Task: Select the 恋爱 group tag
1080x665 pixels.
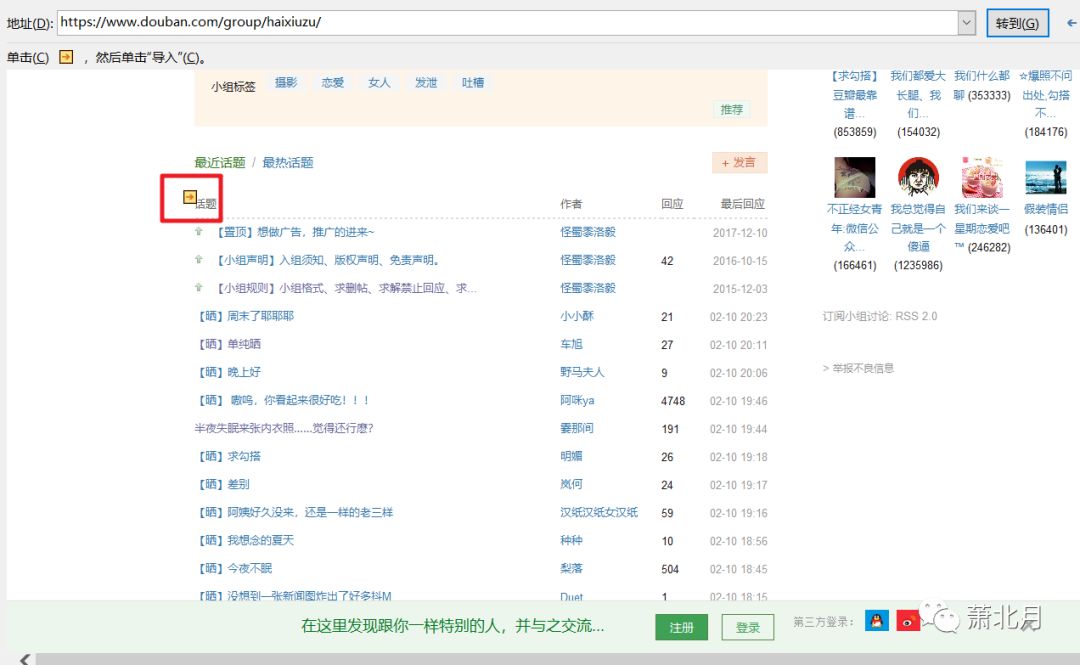Action: click(333, 83)
